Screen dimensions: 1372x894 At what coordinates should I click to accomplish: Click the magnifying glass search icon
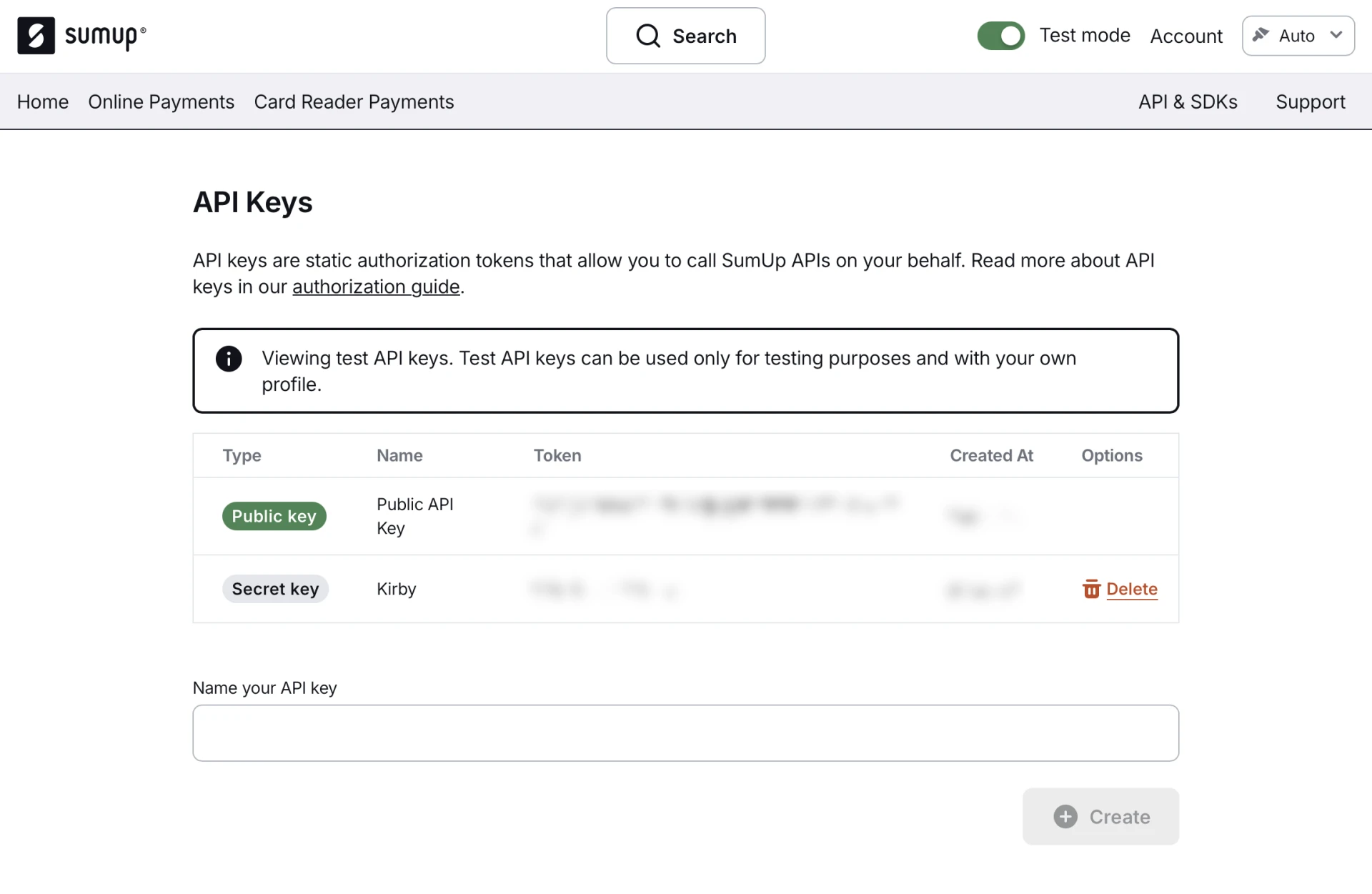pos(647,36)
